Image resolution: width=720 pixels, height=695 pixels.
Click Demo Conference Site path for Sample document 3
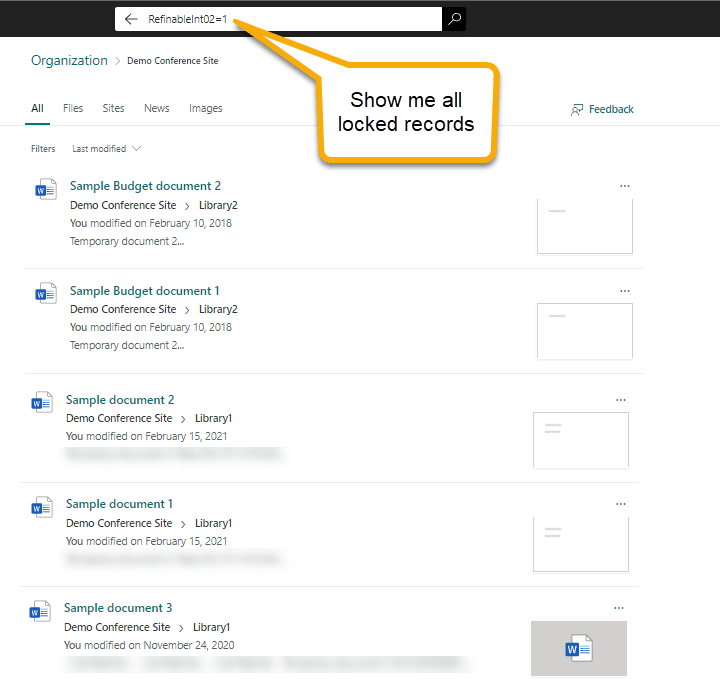117,628
